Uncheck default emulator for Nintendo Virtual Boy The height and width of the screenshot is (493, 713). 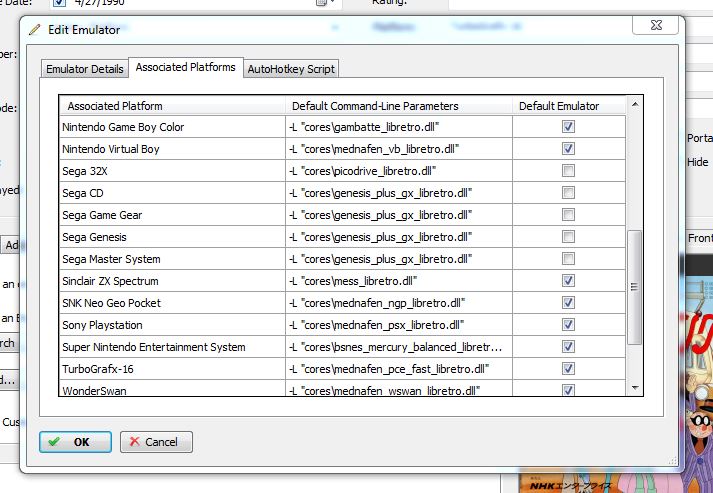pyautogui.click(x=568, y=148)
